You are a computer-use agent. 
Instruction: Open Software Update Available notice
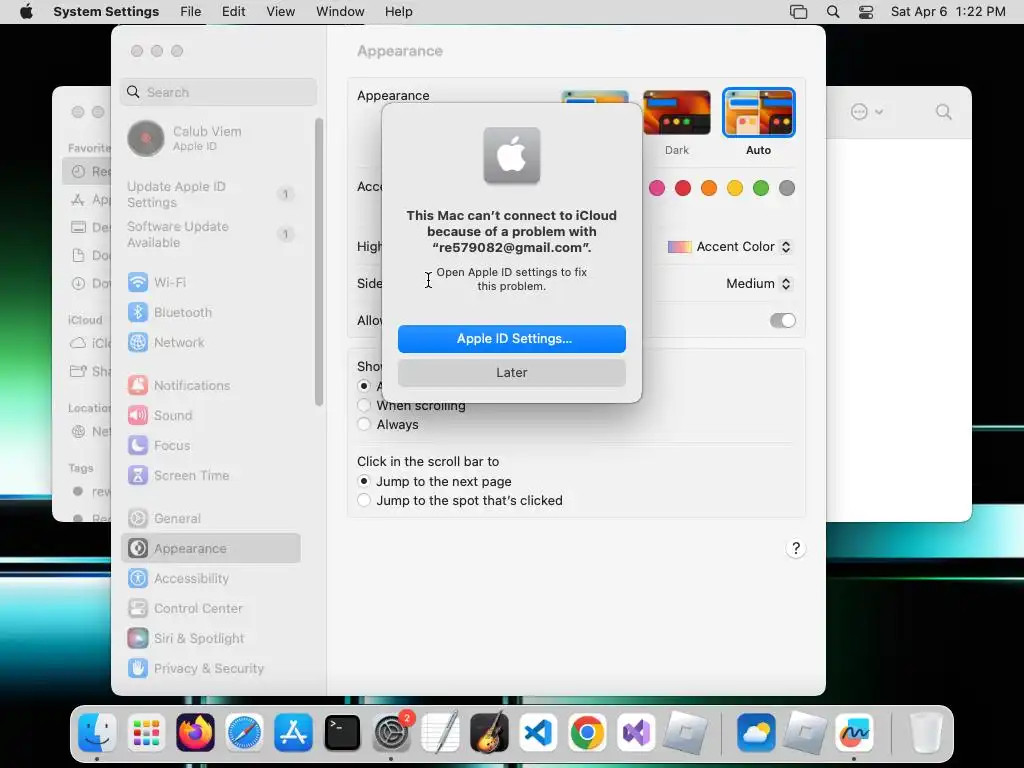(210, 234)
